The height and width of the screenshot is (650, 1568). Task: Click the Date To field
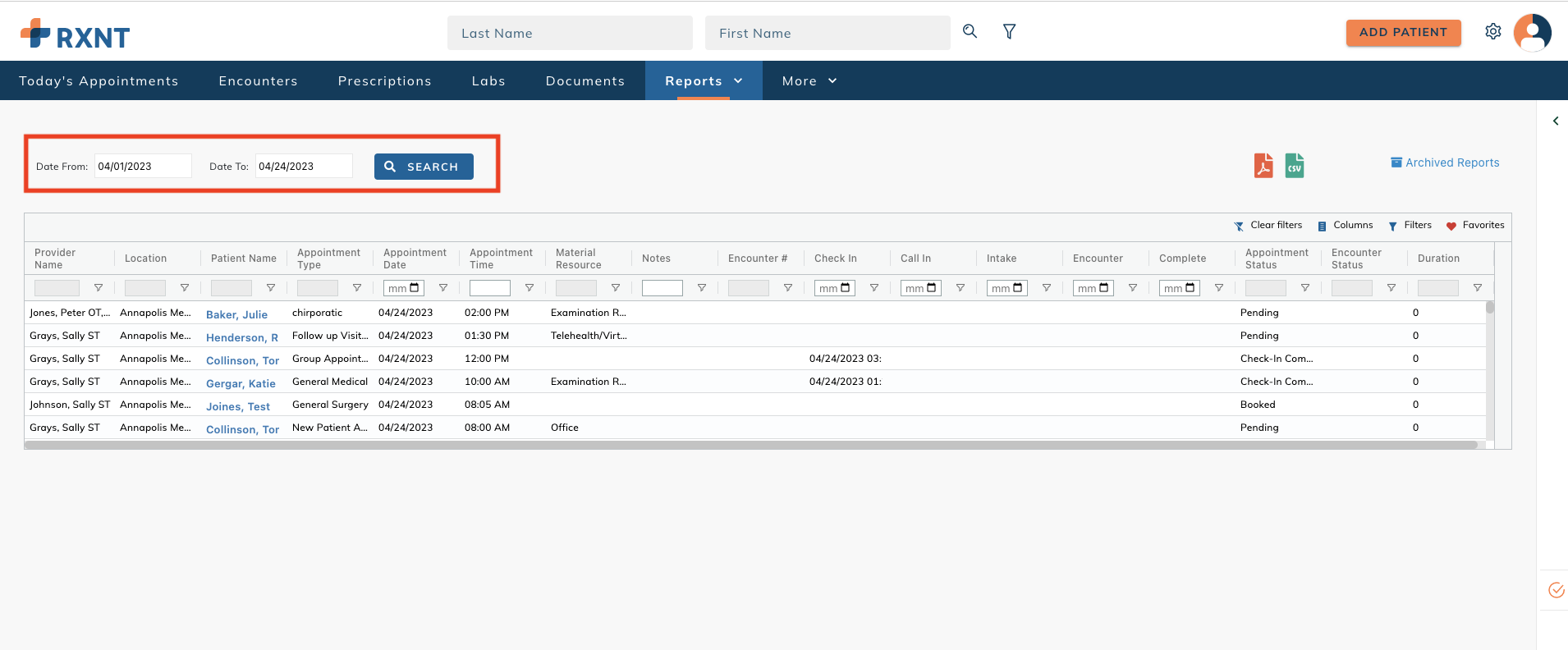304,166
